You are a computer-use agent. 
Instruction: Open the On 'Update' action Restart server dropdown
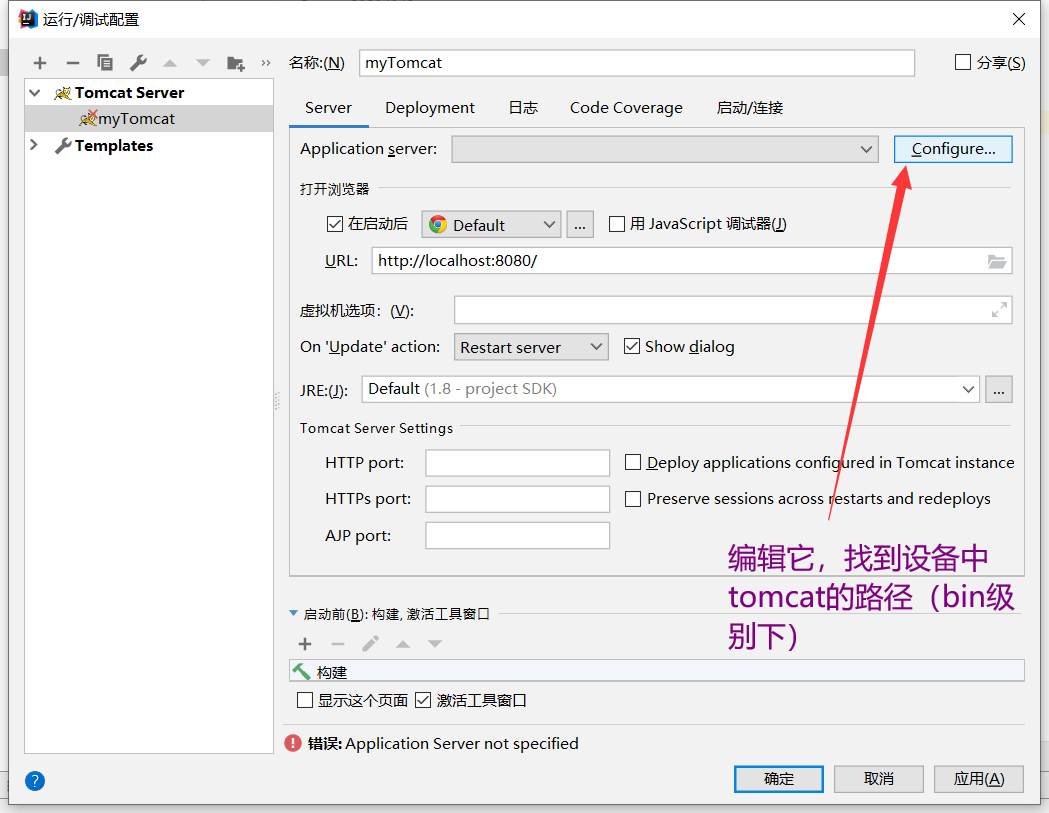click(531, 347)
